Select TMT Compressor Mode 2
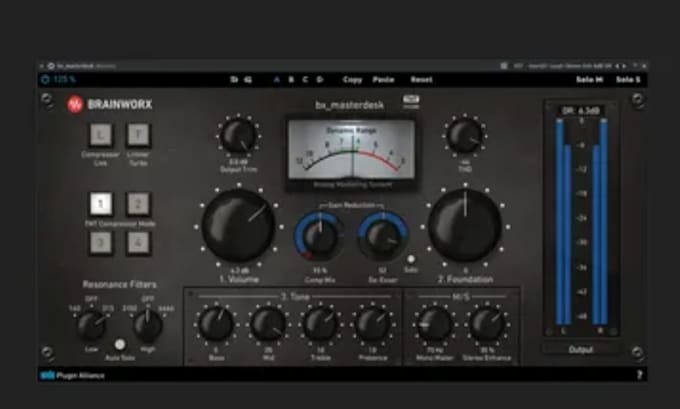 point(138,204)
